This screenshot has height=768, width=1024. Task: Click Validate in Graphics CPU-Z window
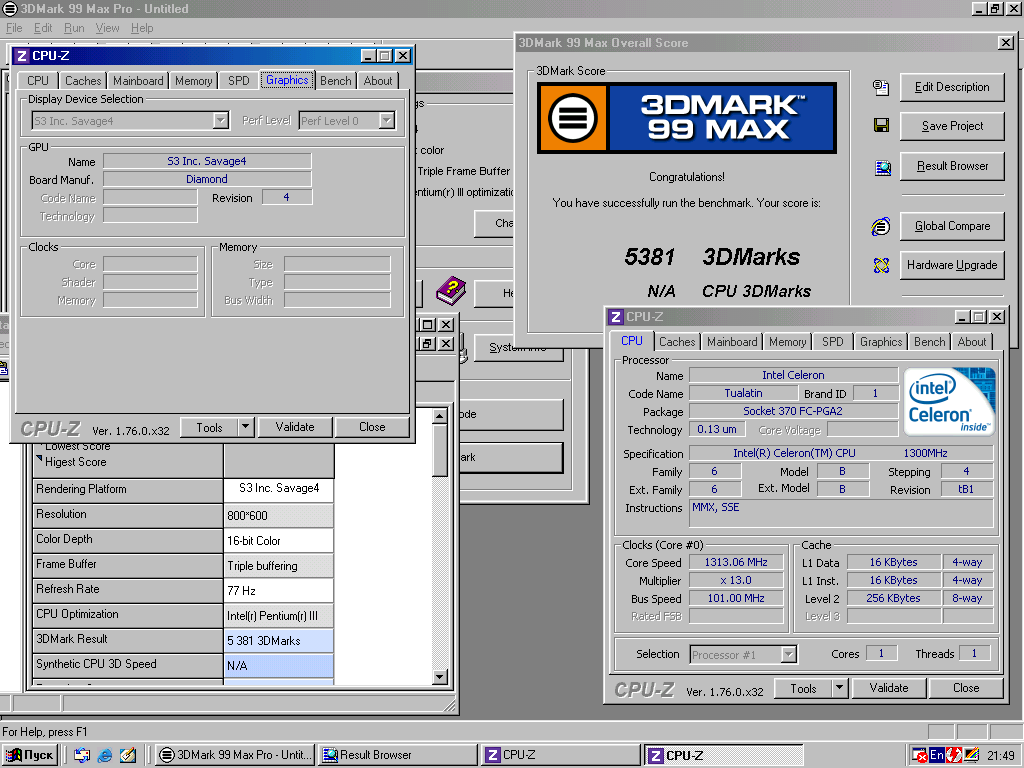(295, 427)
